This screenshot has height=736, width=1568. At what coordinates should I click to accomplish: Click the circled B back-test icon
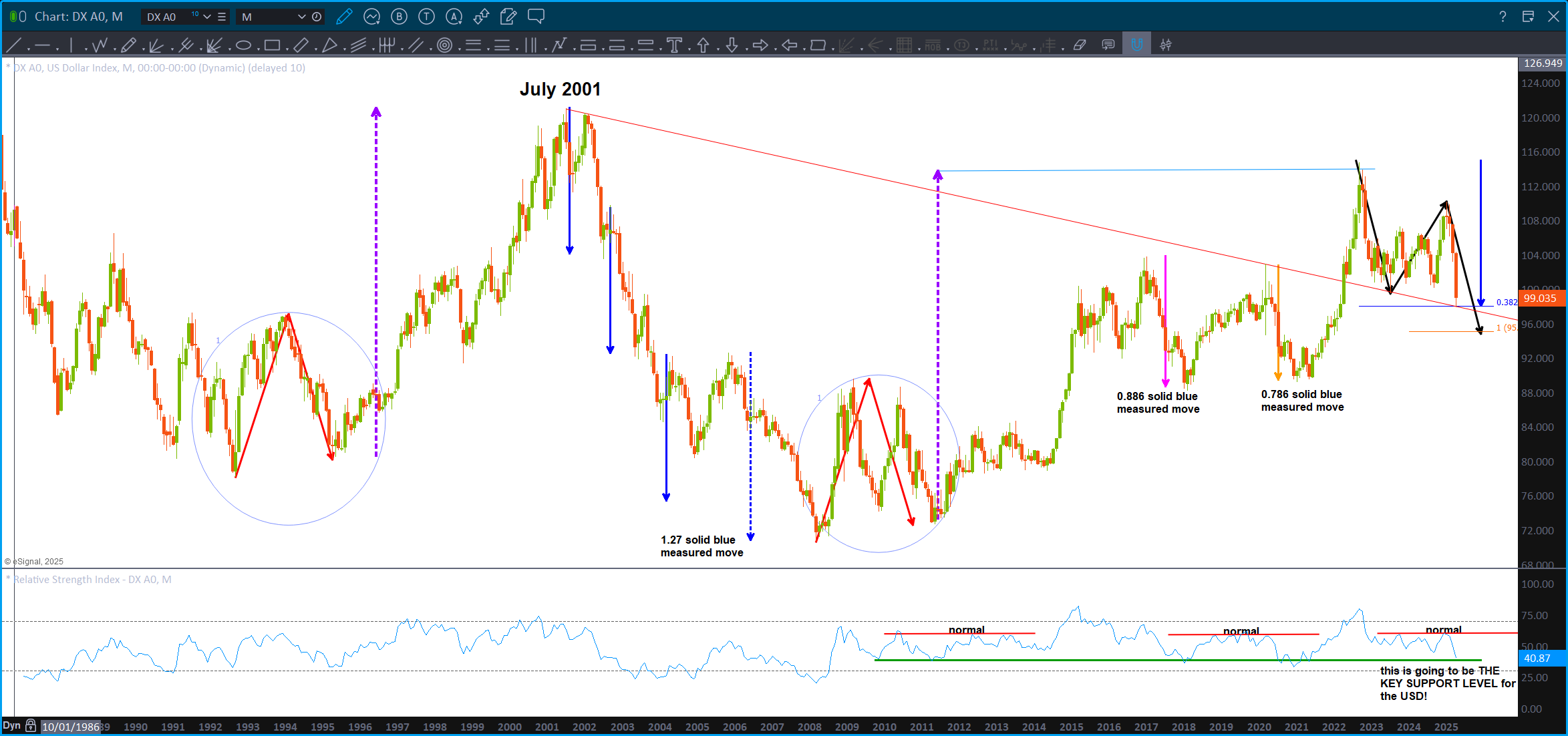point(399,17)
